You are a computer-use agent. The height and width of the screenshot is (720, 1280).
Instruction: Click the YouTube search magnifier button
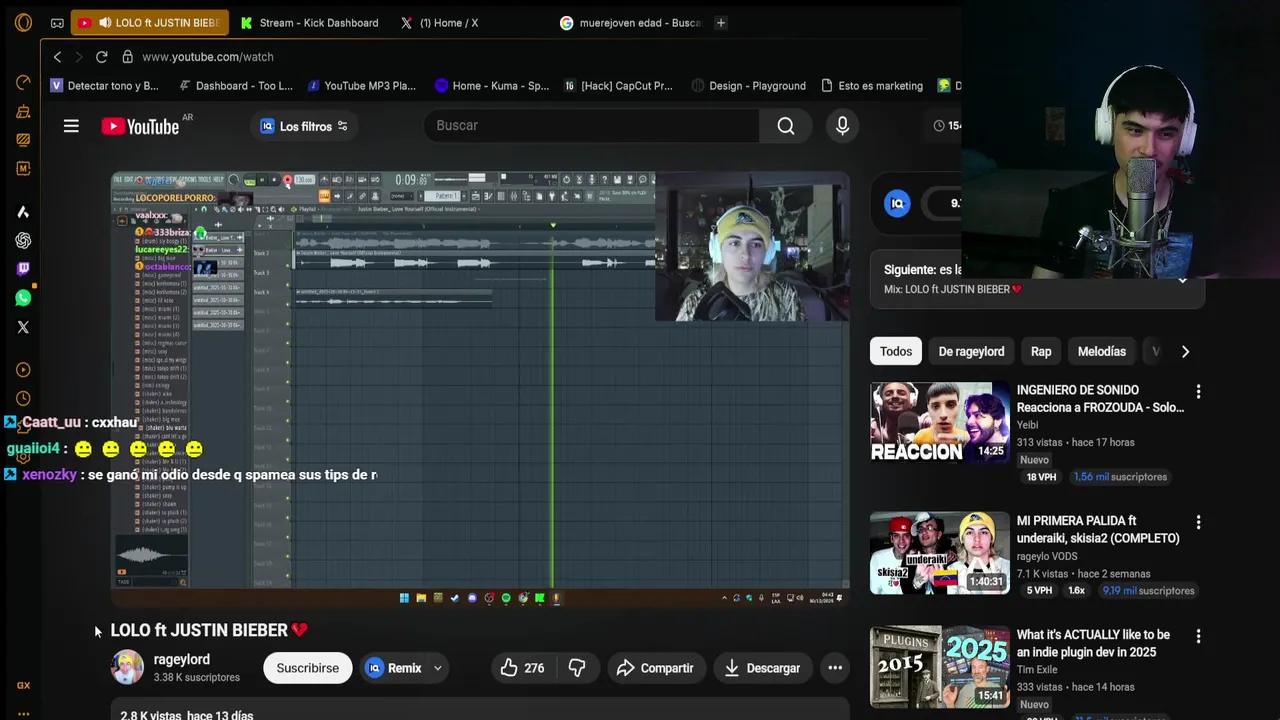[786, 126]
